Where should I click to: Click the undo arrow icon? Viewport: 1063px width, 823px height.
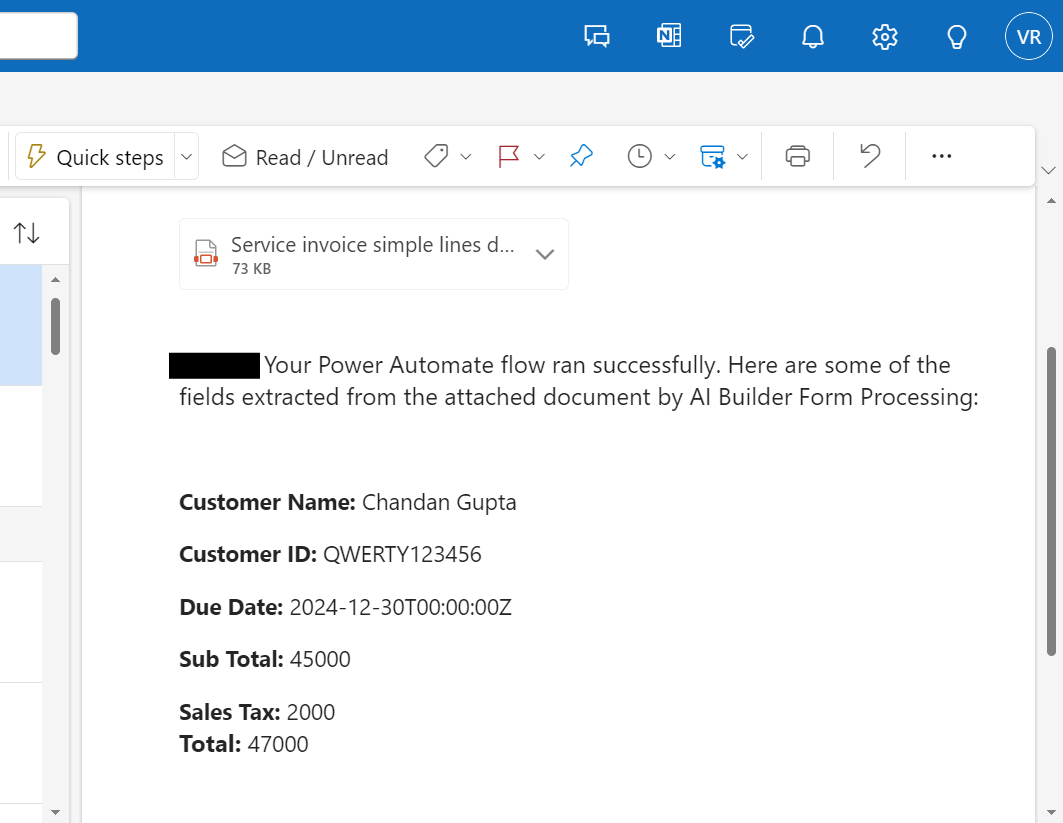pyautogui.click(x=870, y=156)
